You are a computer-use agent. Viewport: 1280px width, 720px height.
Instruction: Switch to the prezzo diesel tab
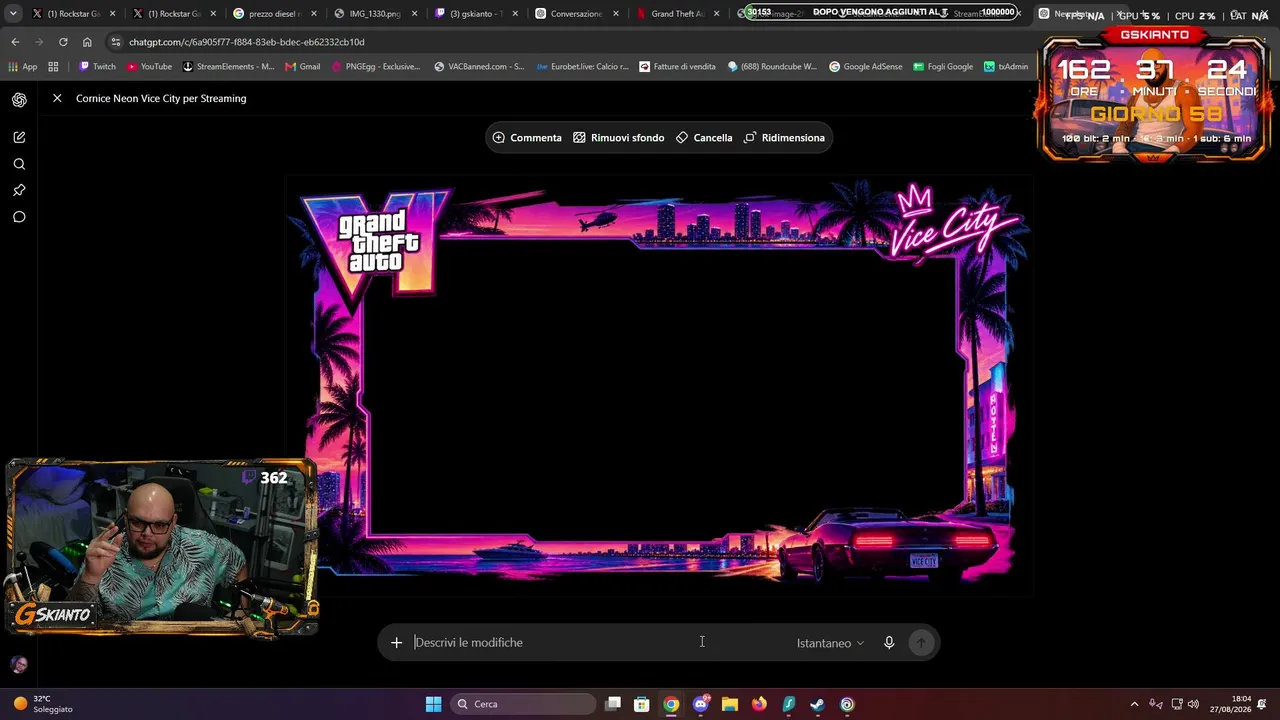274,14
